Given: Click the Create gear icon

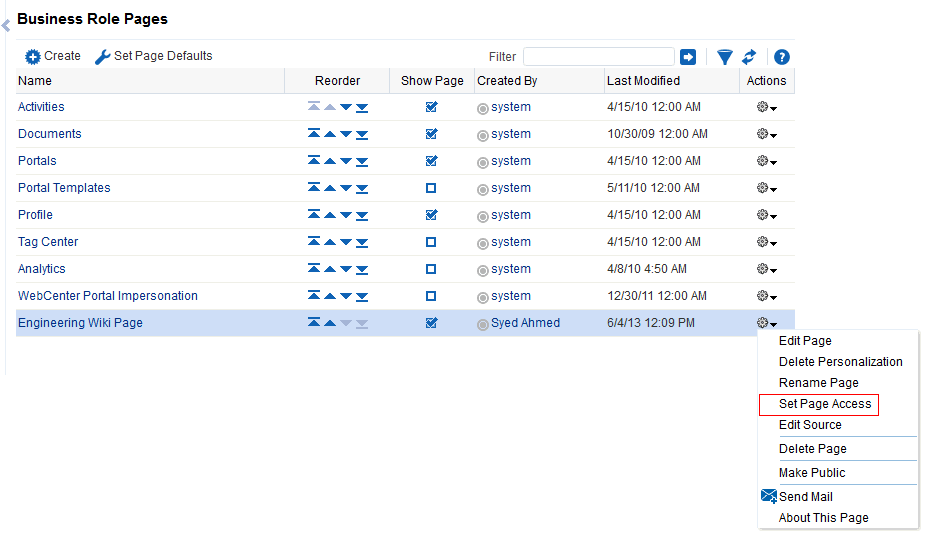Looking at the screenshot, I should (32, 57).
